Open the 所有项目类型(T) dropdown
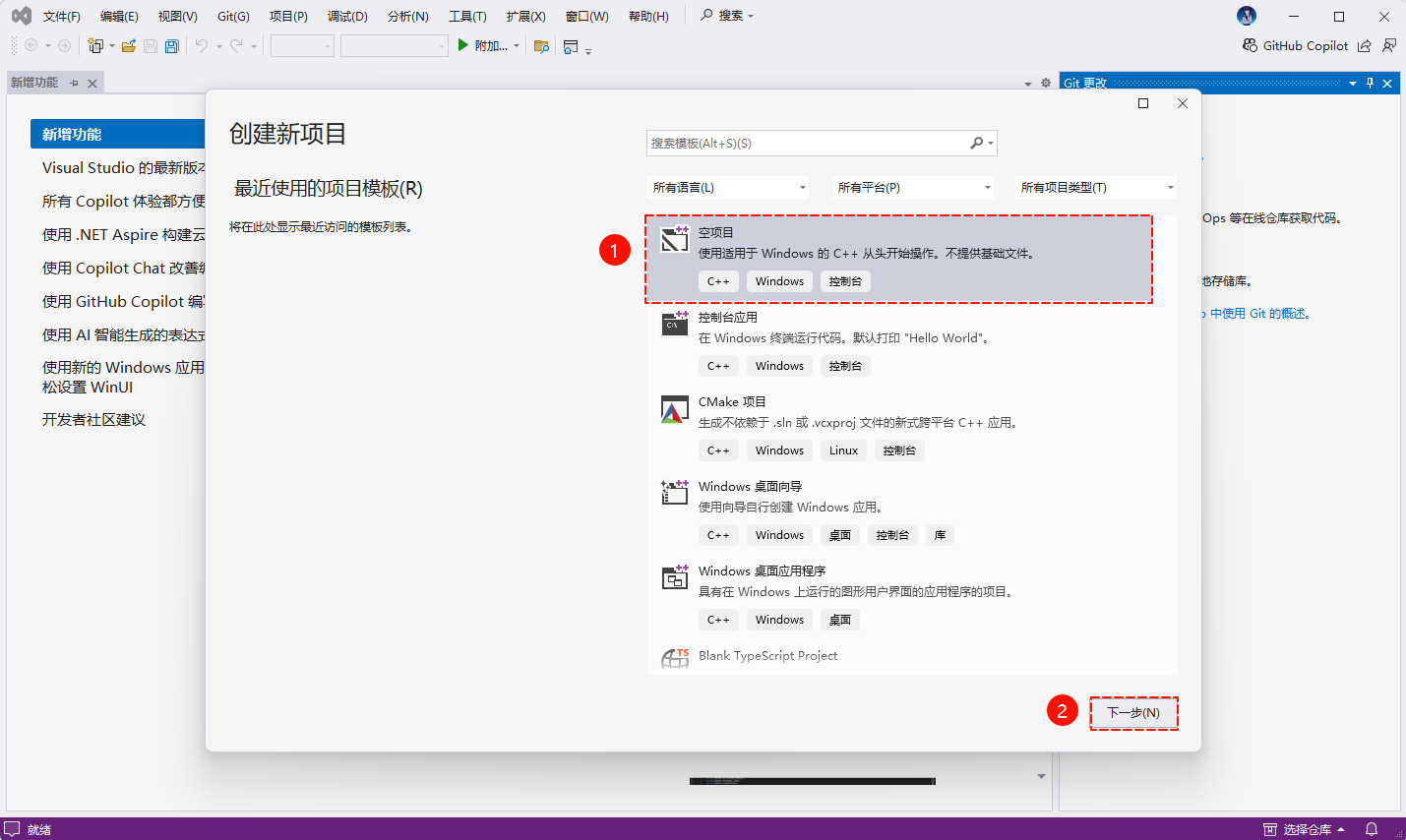This screenshot has width=1406, height=840. 1096,188
